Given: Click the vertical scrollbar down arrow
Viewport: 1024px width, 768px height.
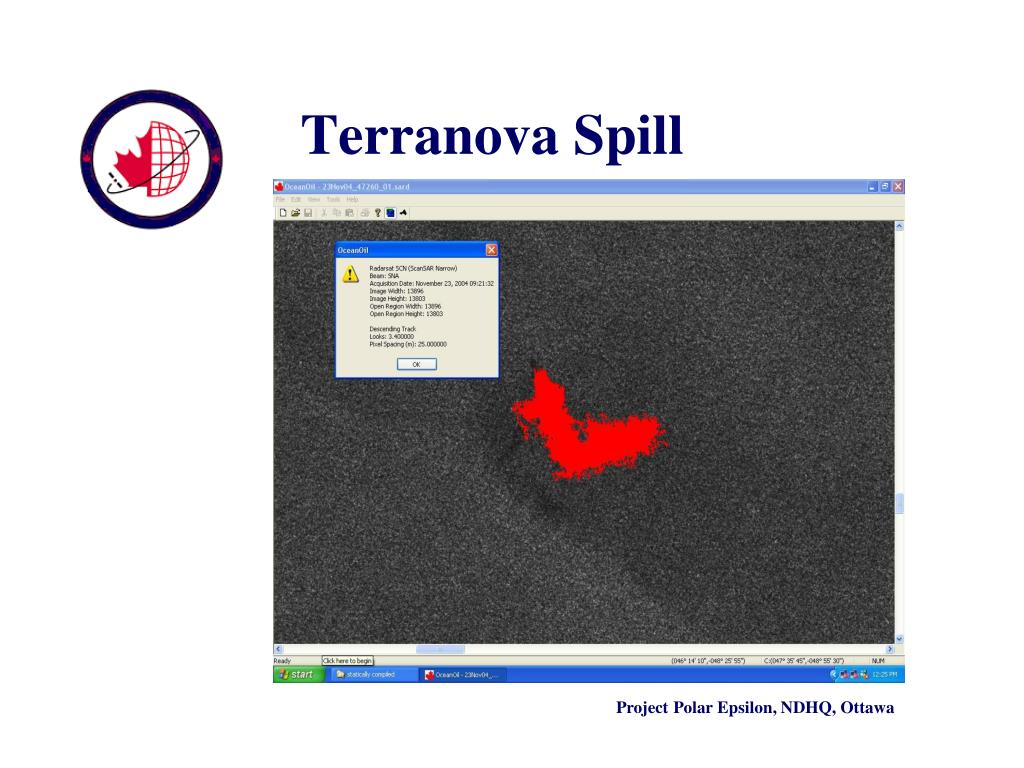Looking at the screenshot, I should (x=899, y=639).
